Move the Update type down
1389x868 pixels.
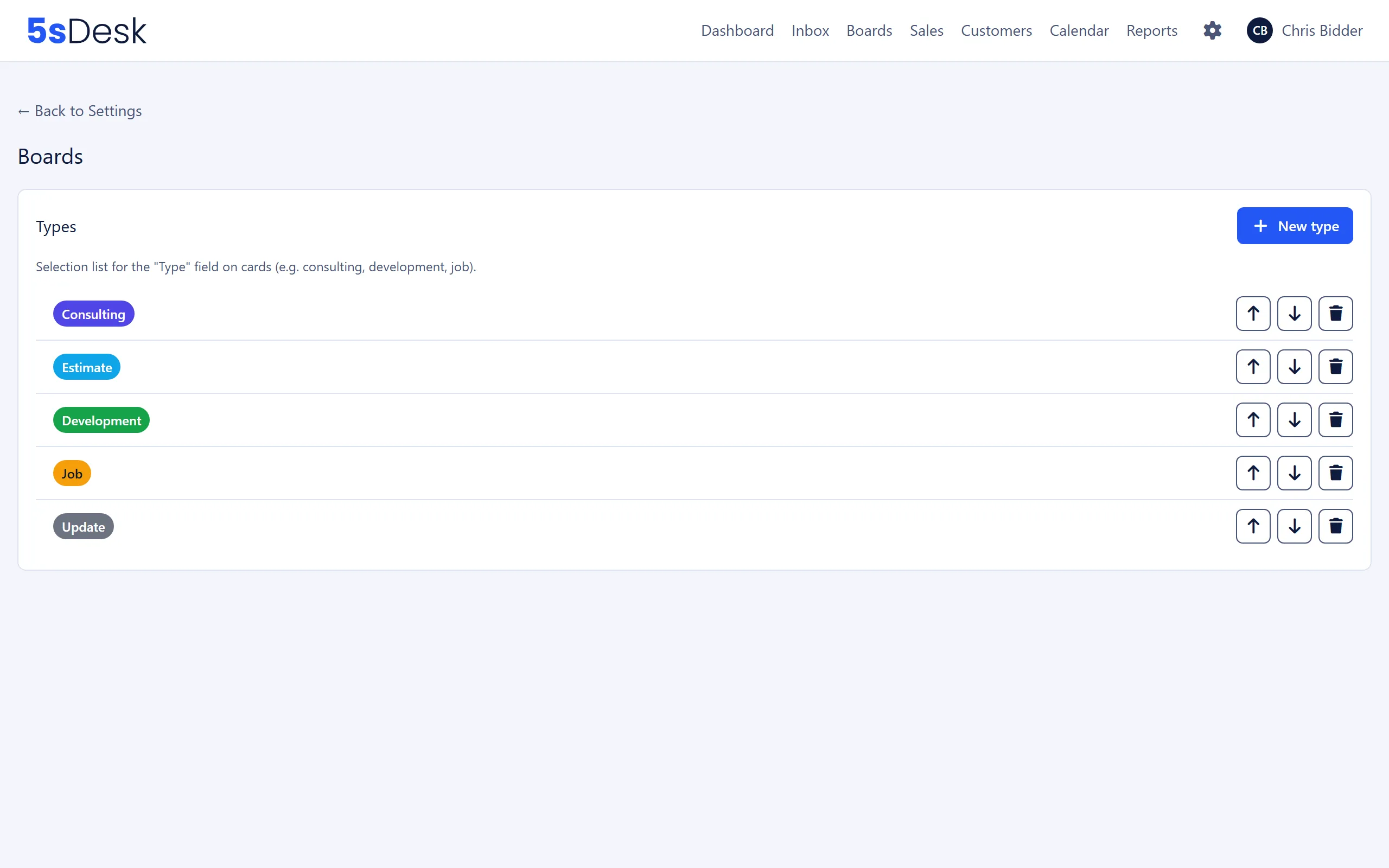(x=1294, y=526)
